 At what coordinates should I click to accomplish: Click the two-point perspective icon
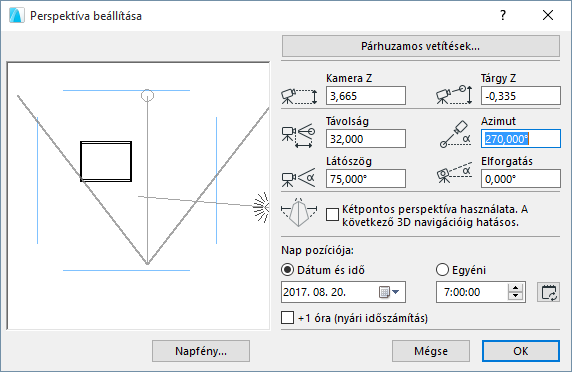point(299,212)
